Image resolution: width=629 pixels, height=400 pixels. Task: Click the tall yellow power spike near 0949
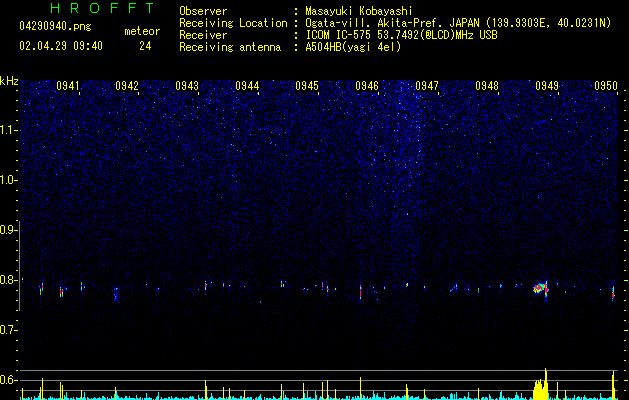pyautogui.click(x=546, y=384)
